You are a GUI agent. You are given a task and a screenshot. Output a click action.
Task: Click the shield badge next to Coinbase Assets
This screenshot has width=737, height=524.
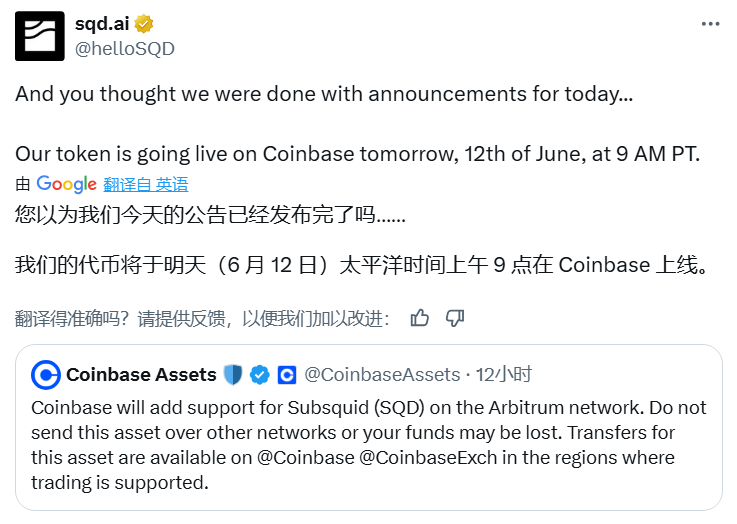pyautogui.click(x=233, y=375)
